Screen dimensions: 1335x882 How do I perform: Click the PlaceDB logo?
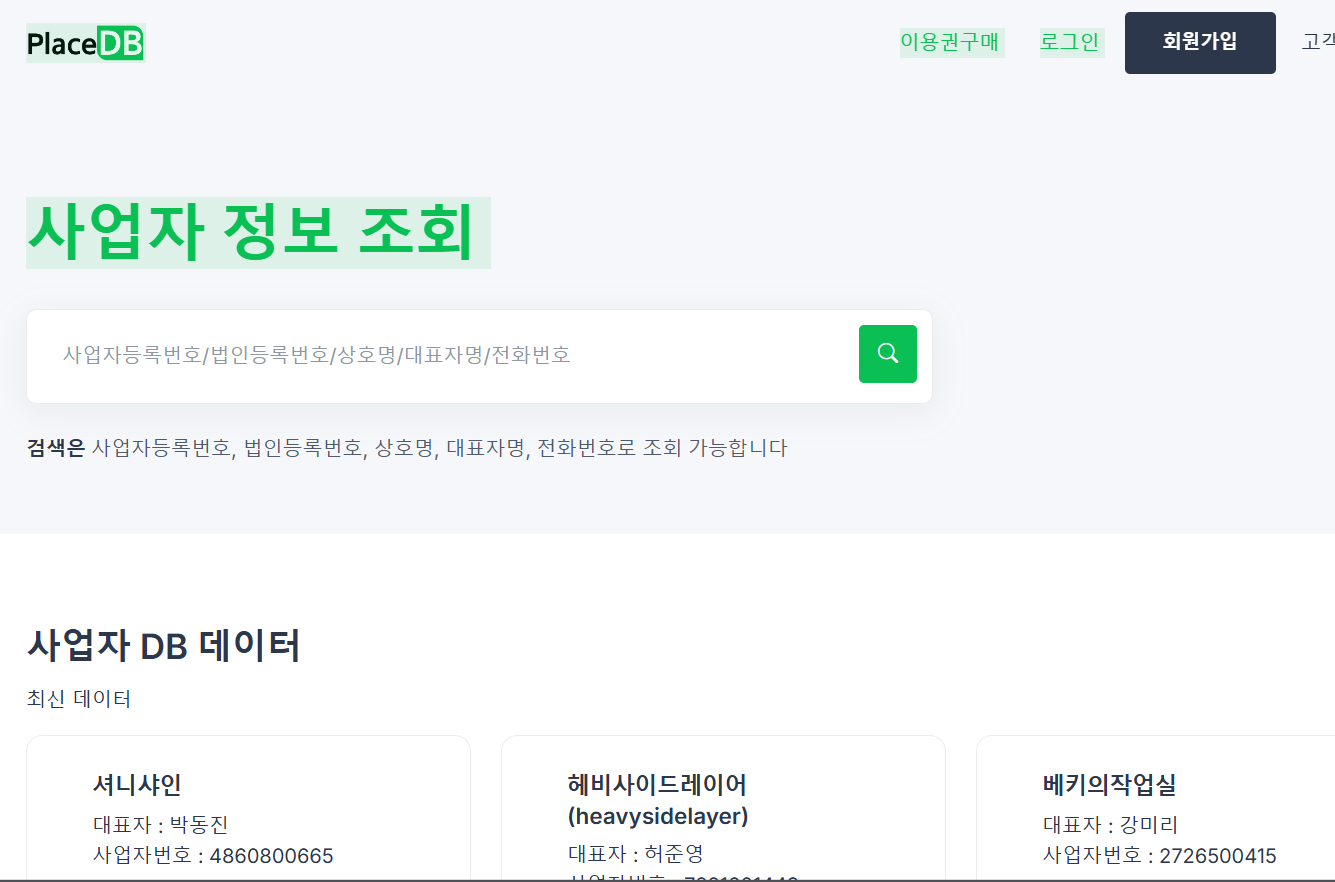[x=86, y=43]
